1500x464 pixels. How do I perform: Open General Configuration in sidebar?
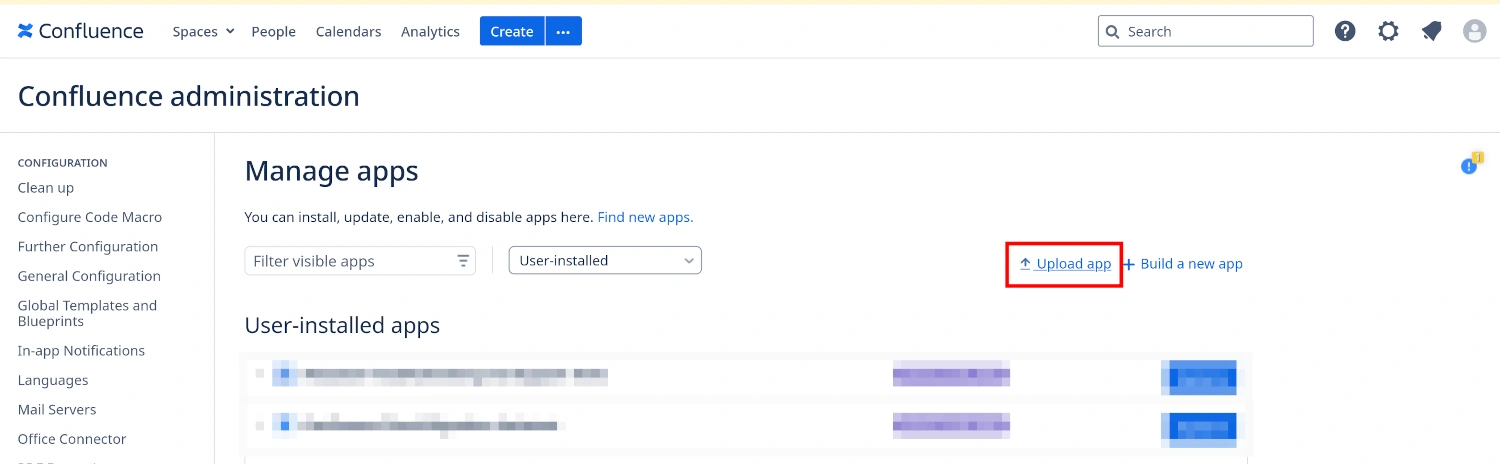(89, 276)
